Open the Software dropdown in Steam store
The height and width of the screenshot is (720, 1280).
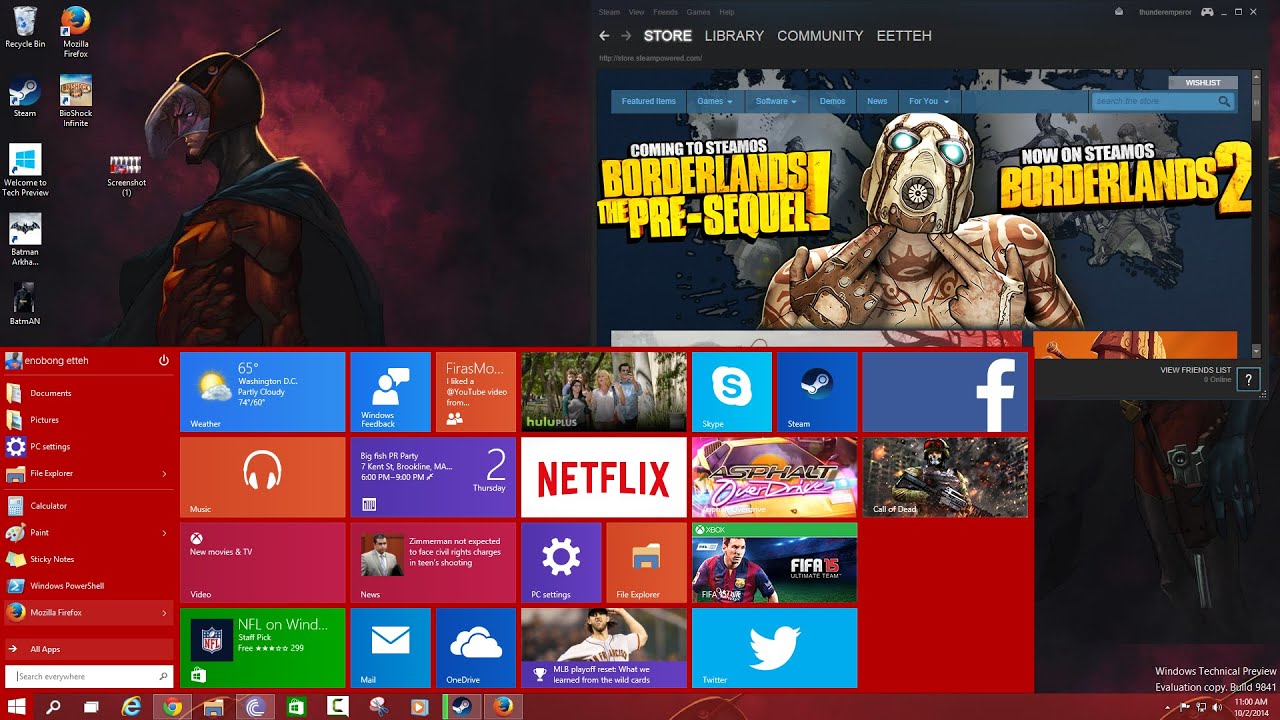coord(776,101)
